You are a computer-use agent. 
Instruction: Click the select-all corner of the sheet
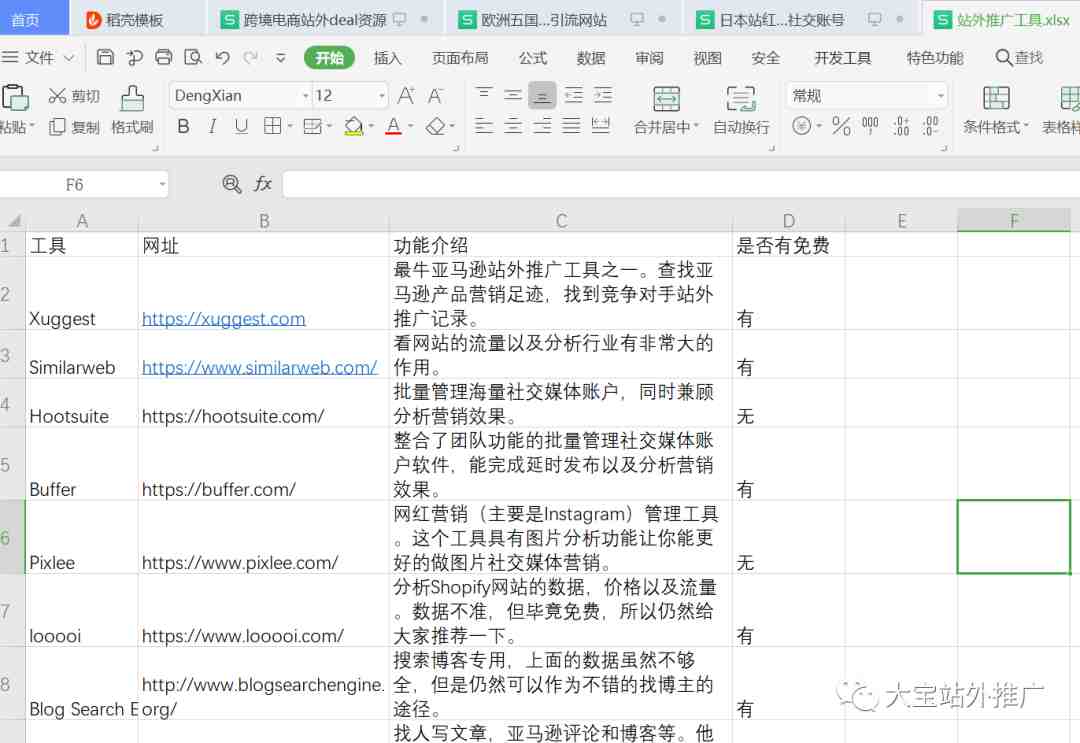[13, 220]
